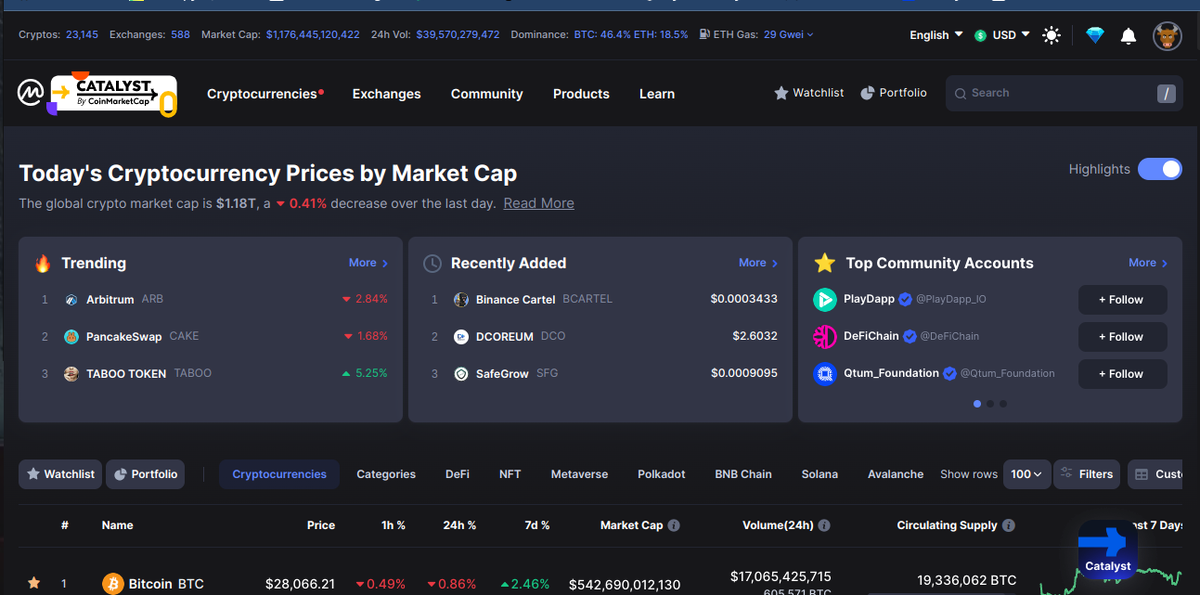
Task: Click the Qtum_Foundation account avatar
Action: 825,373
